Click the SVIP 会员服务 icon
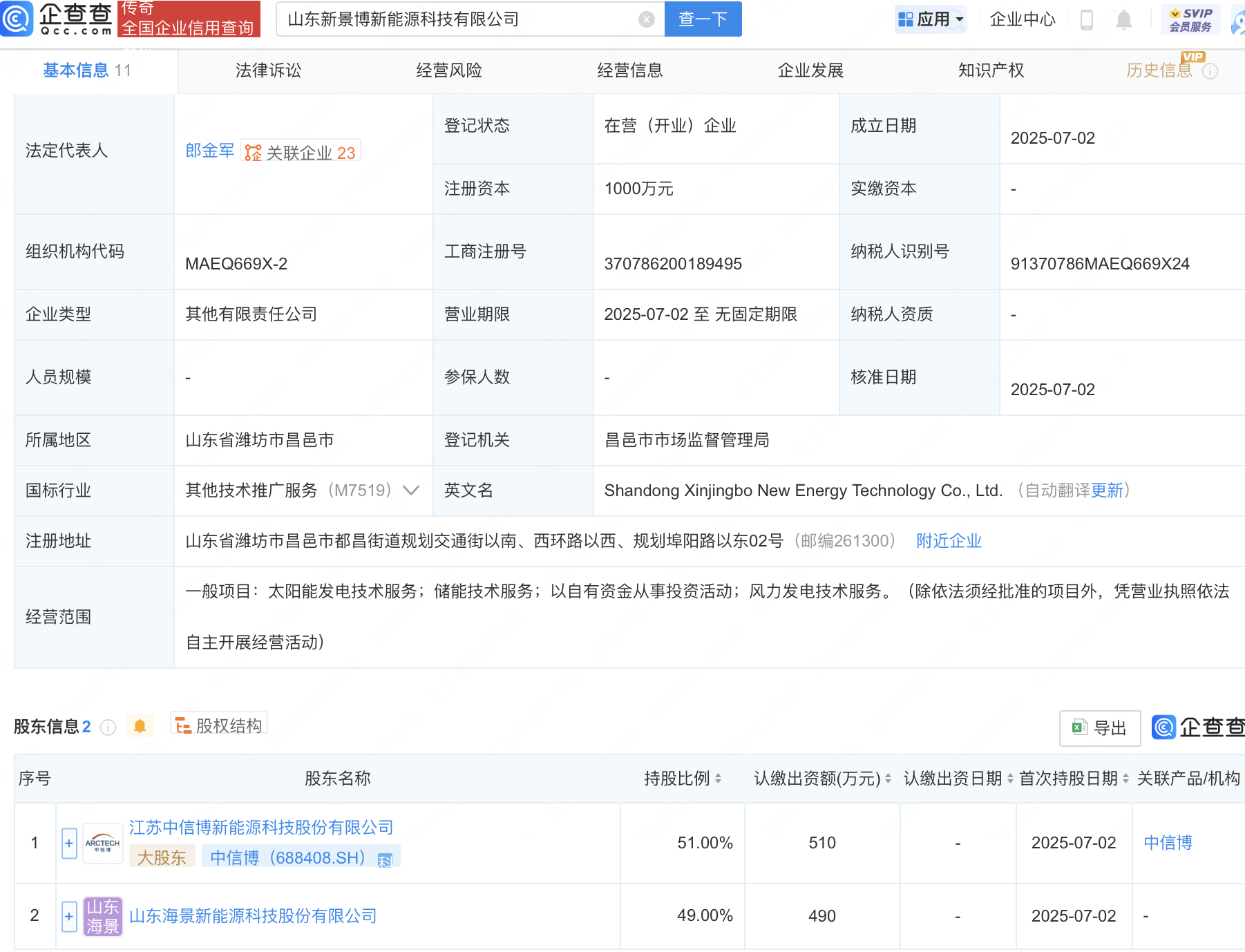1245x952 pixels. point(1190,19)
